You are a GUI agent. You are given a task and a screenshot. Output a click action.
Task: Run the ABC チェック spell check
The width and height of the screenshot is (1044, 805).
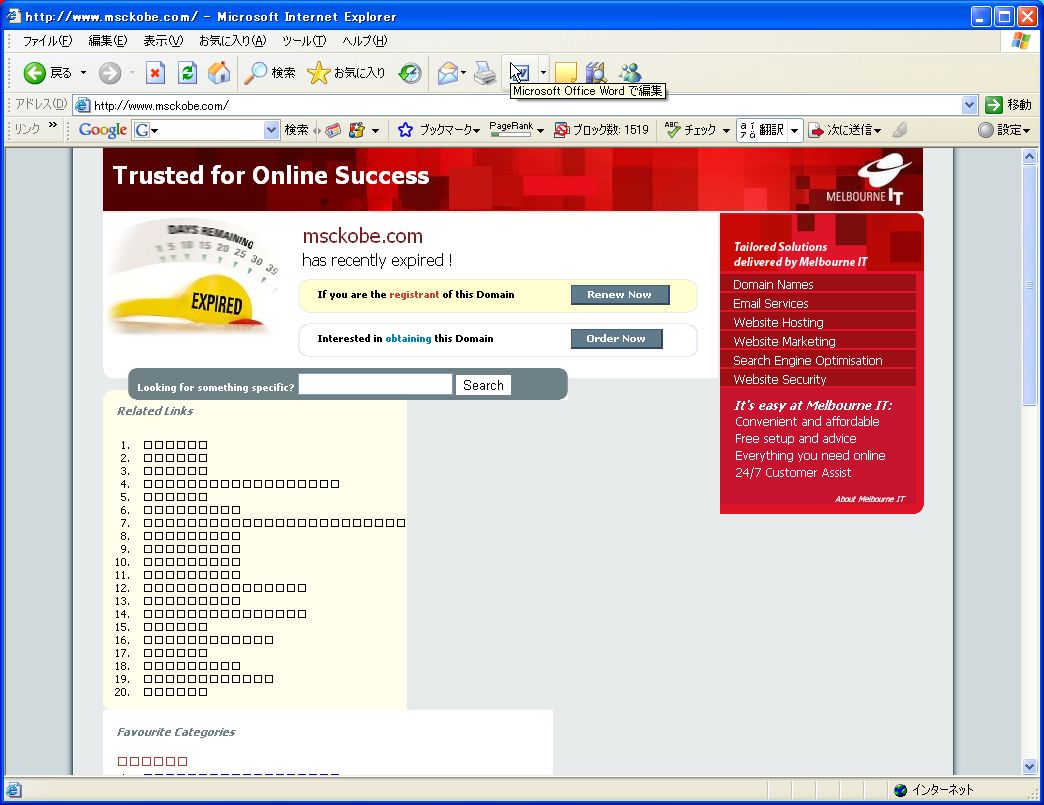coord(690,130)
